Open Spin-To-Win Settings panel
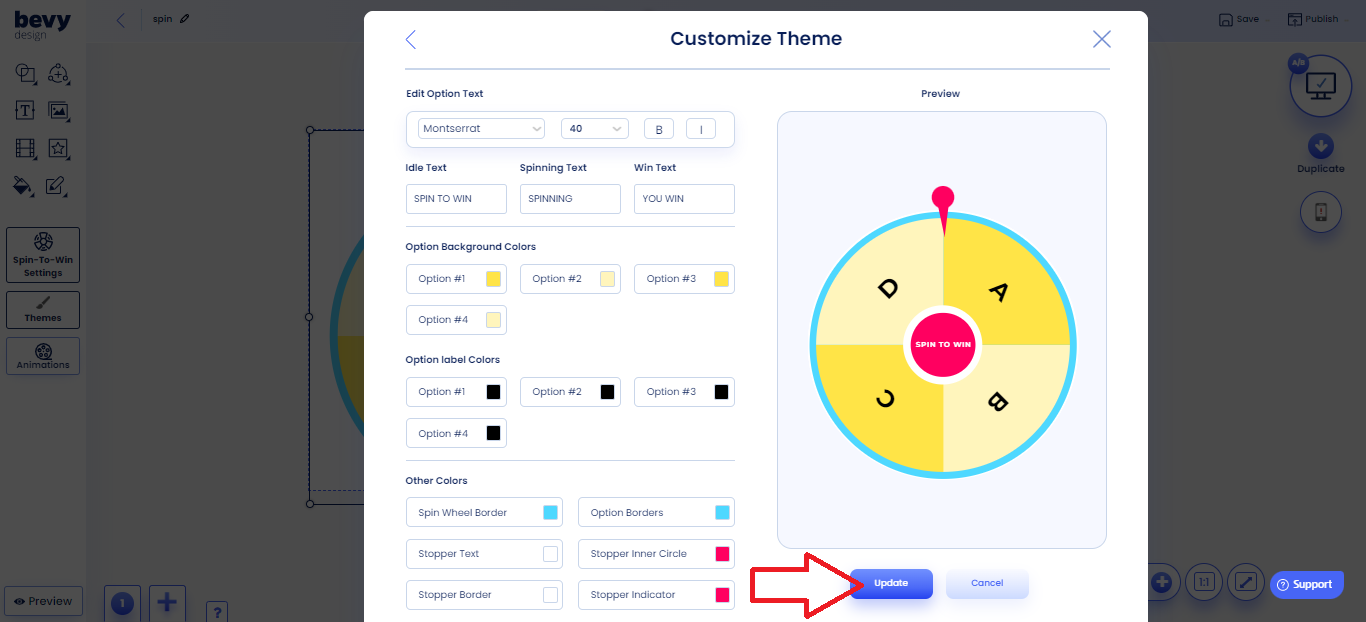This screenshot has height=622, width=1366. tap(43, 254)
